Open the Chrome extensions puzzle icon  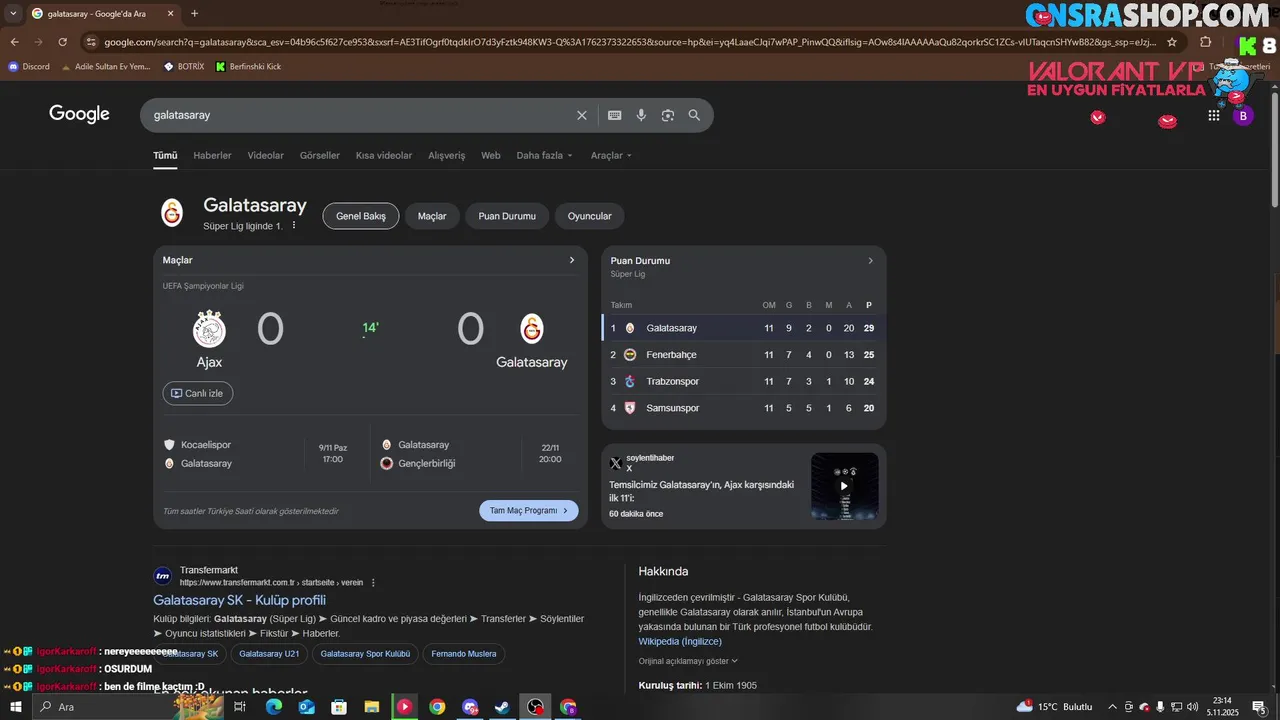click(1205, 42)
